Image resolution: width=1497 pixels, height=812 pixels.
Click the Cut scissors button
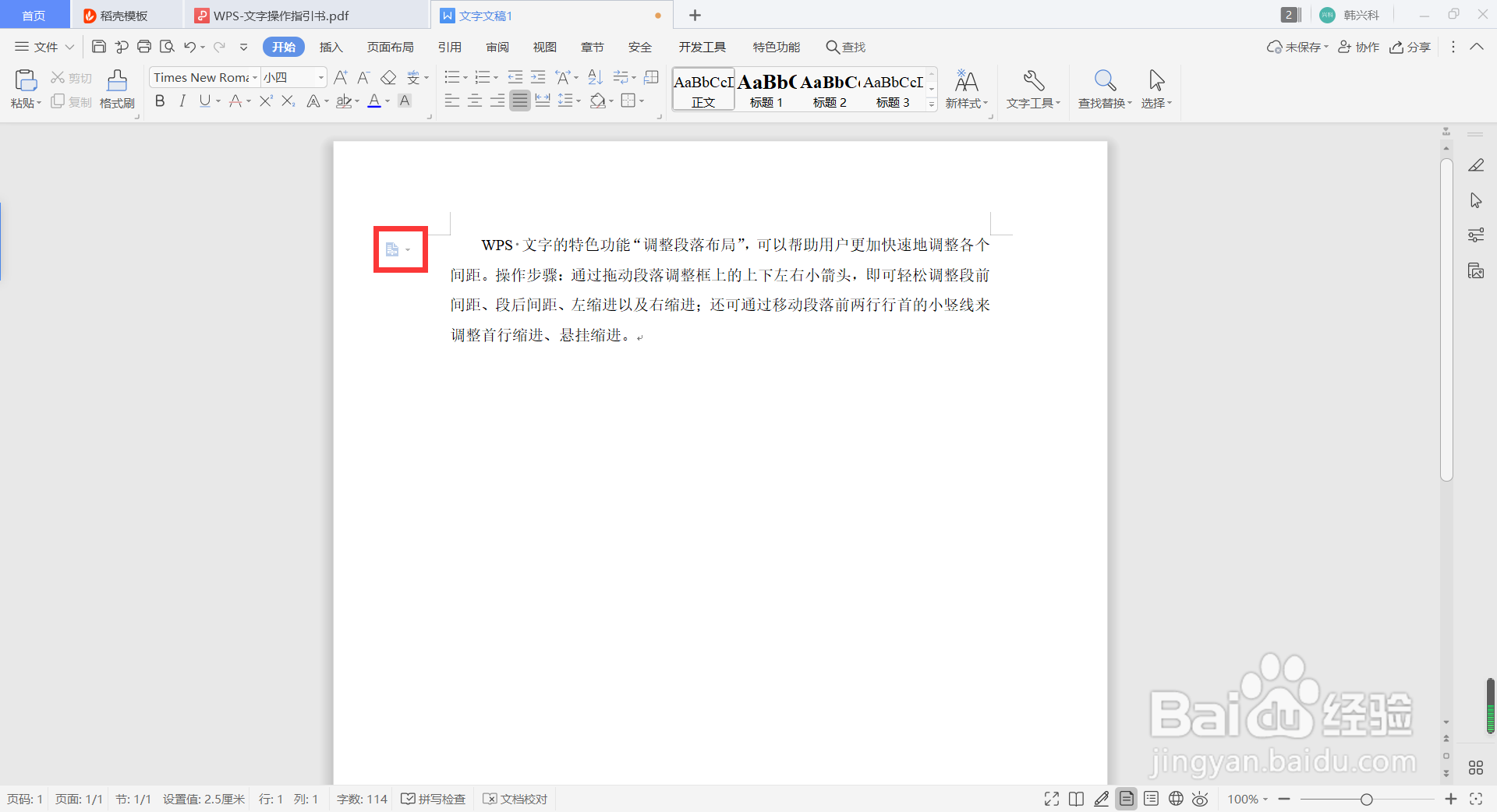click(x=72, y=78)
